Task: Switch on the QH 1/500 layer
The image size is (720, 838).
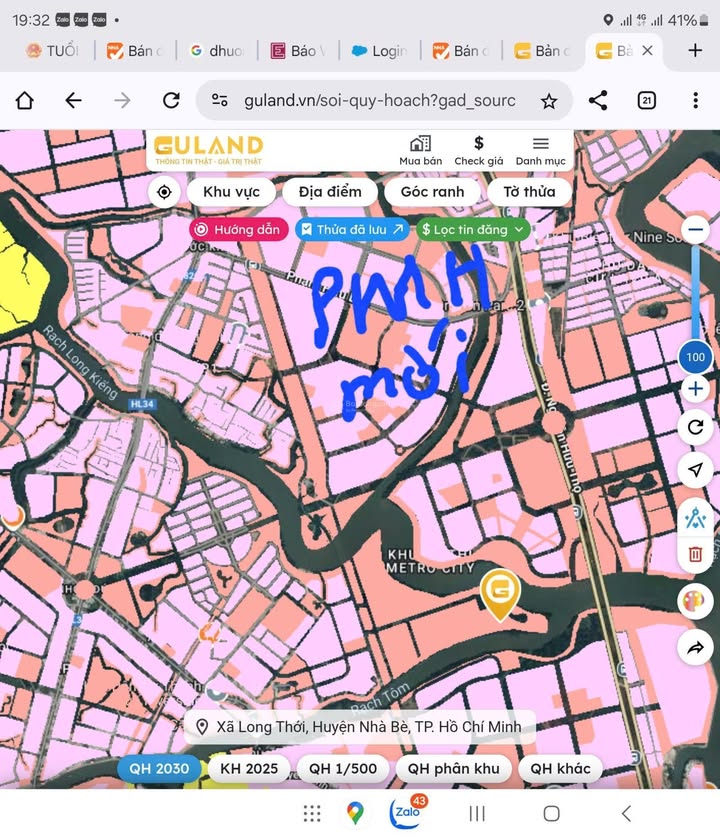Action: (x=343, y=768)
